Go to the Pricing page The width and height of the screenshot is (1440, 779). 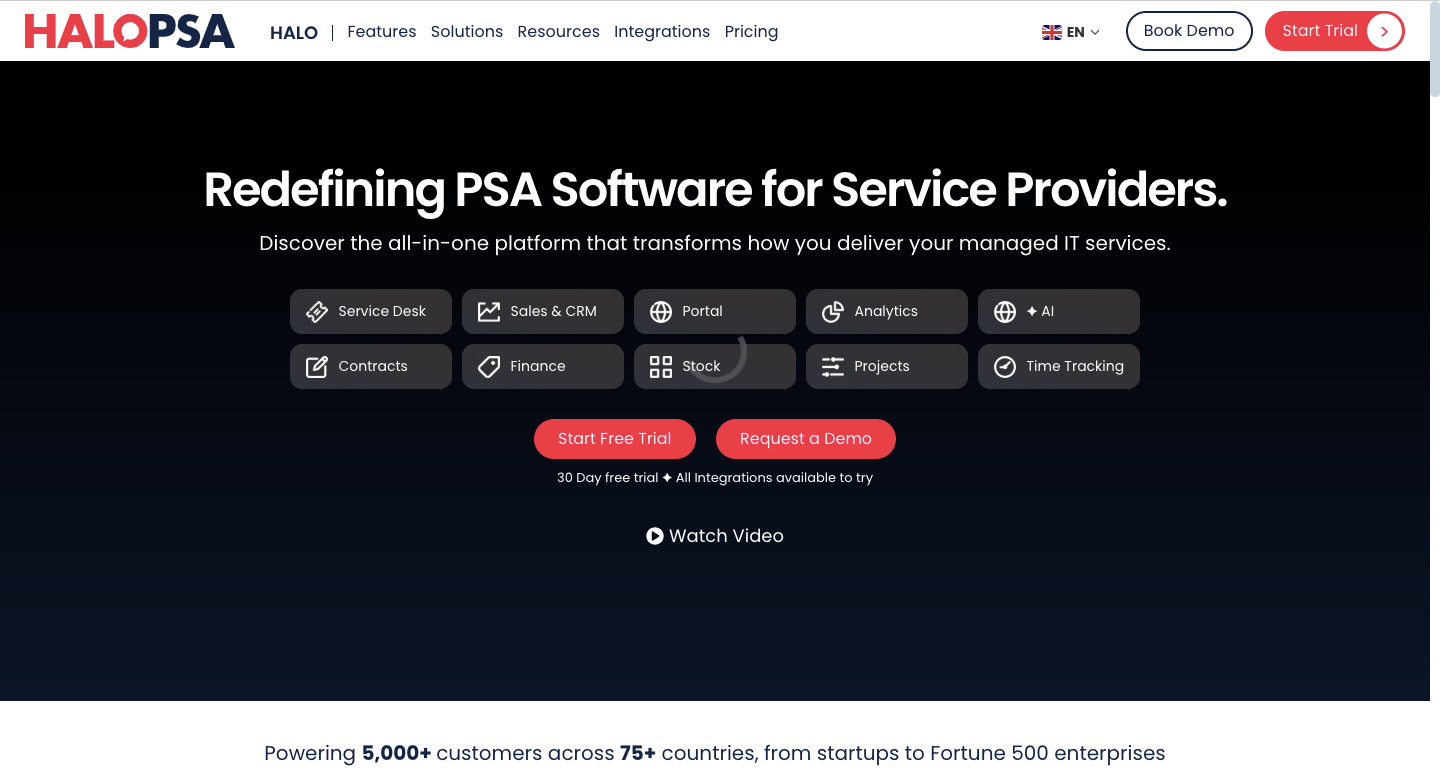click(x=751, y=31)
